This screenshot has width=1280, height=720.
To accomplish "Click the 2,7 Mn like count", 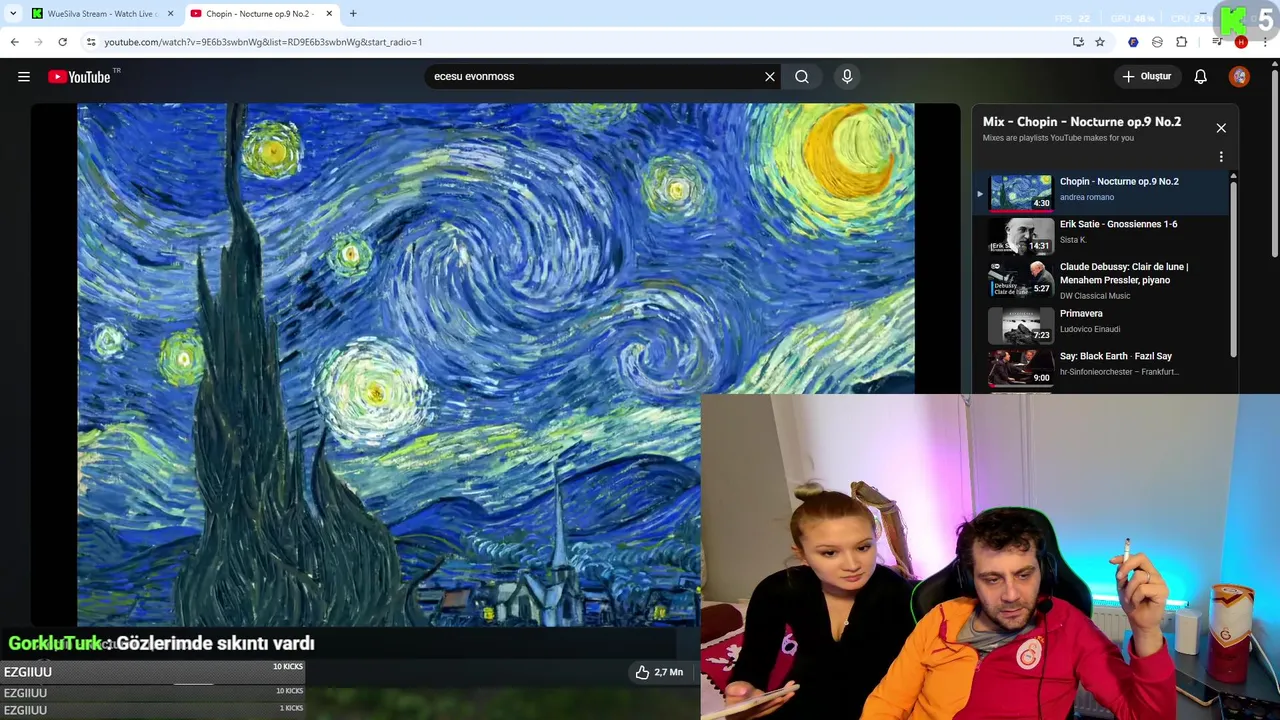I will pos(668,672).
